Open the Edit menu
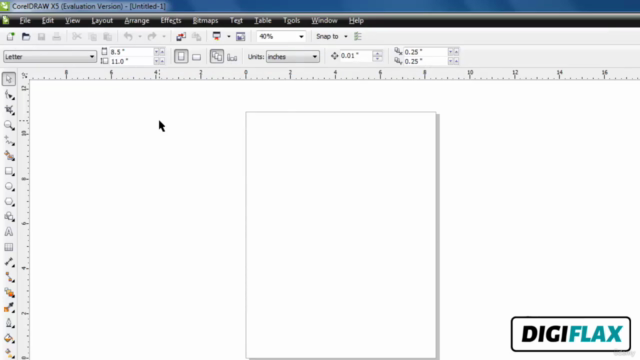 [x=48, y=20]
